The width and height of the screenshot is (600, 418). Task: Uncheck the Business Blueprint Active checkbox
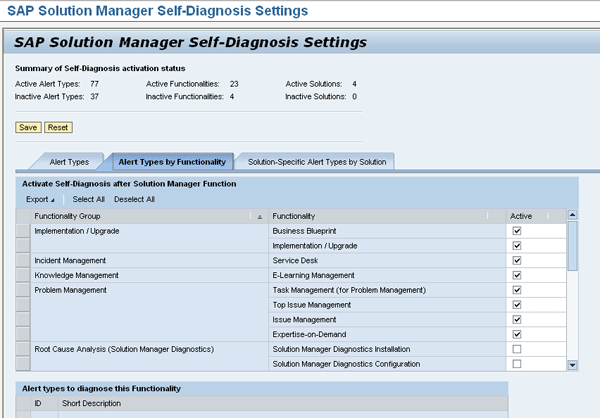[x=517, y=231]
